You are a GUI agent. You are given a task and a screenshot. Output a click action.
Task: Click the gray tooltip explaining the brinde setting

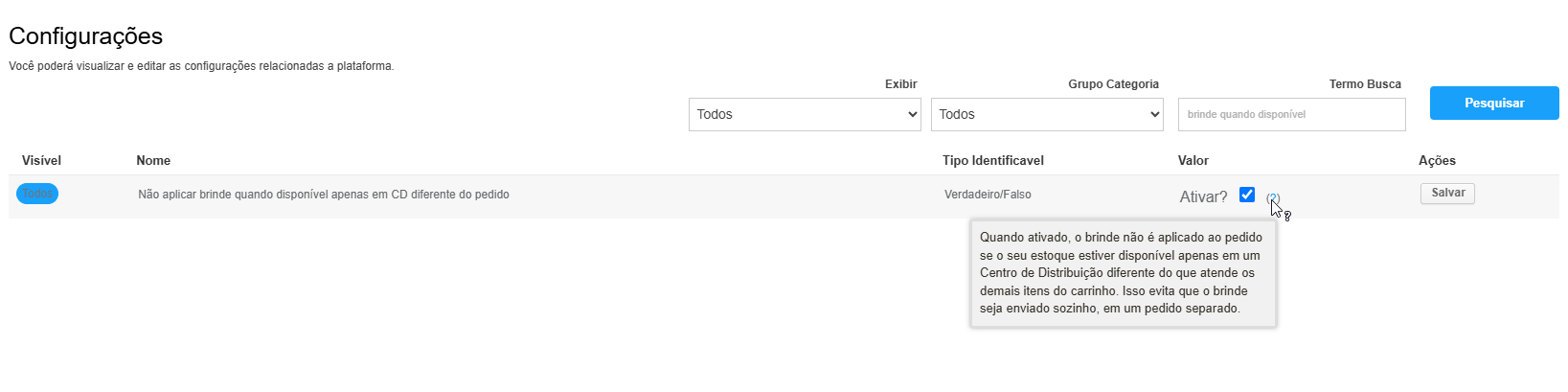(x=1123, y=273)
